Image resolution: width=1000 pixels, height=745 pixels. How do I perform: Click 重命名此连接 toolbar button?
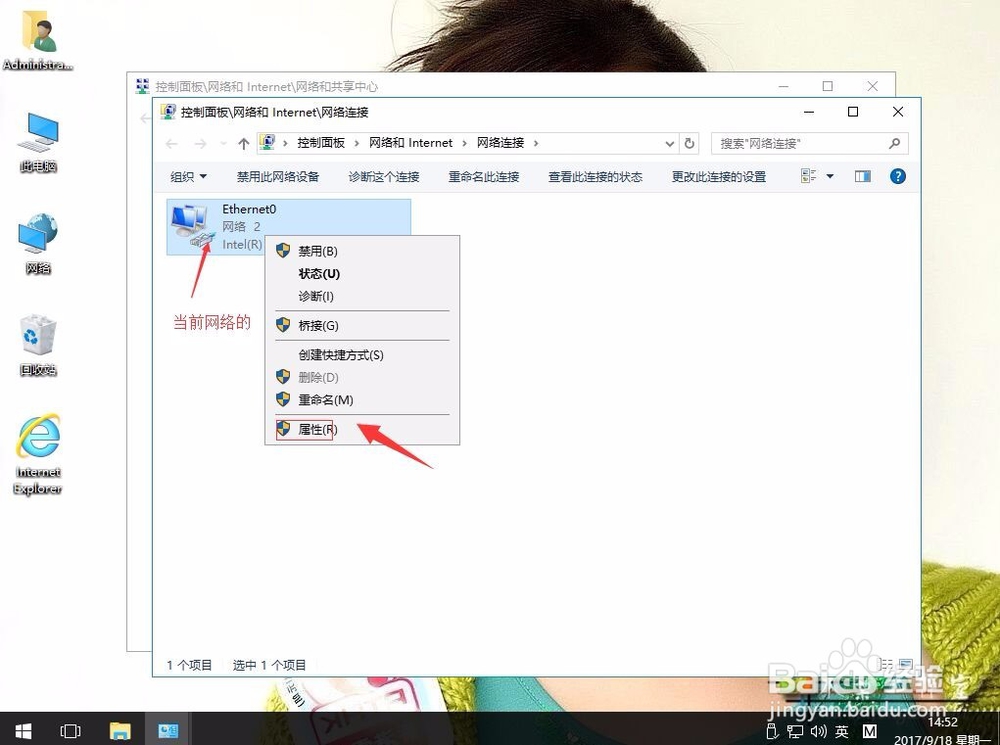pyautogui.click(x=484, y=177)
